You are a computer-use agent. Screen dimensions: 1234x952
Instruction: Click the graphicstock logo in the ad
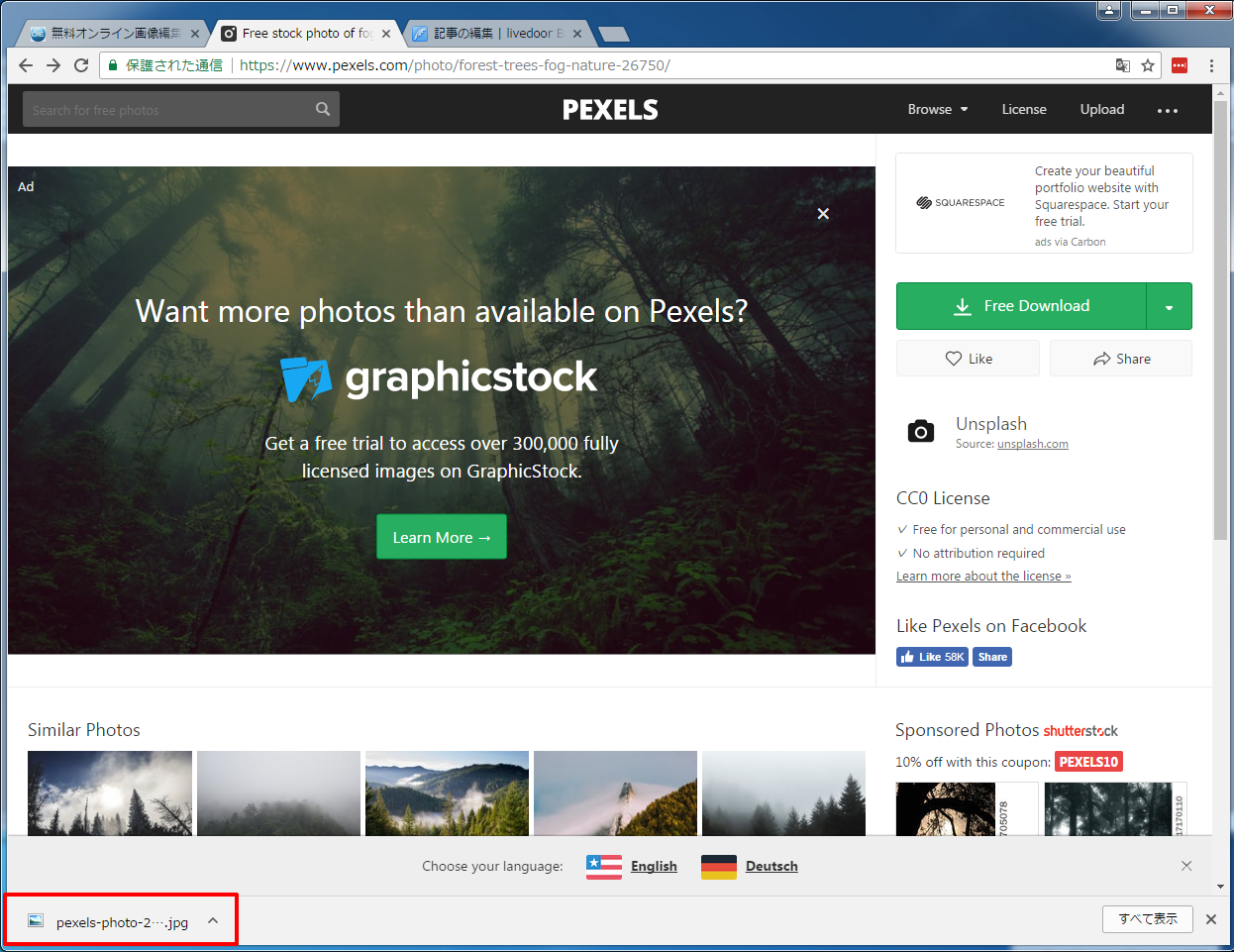439,377
